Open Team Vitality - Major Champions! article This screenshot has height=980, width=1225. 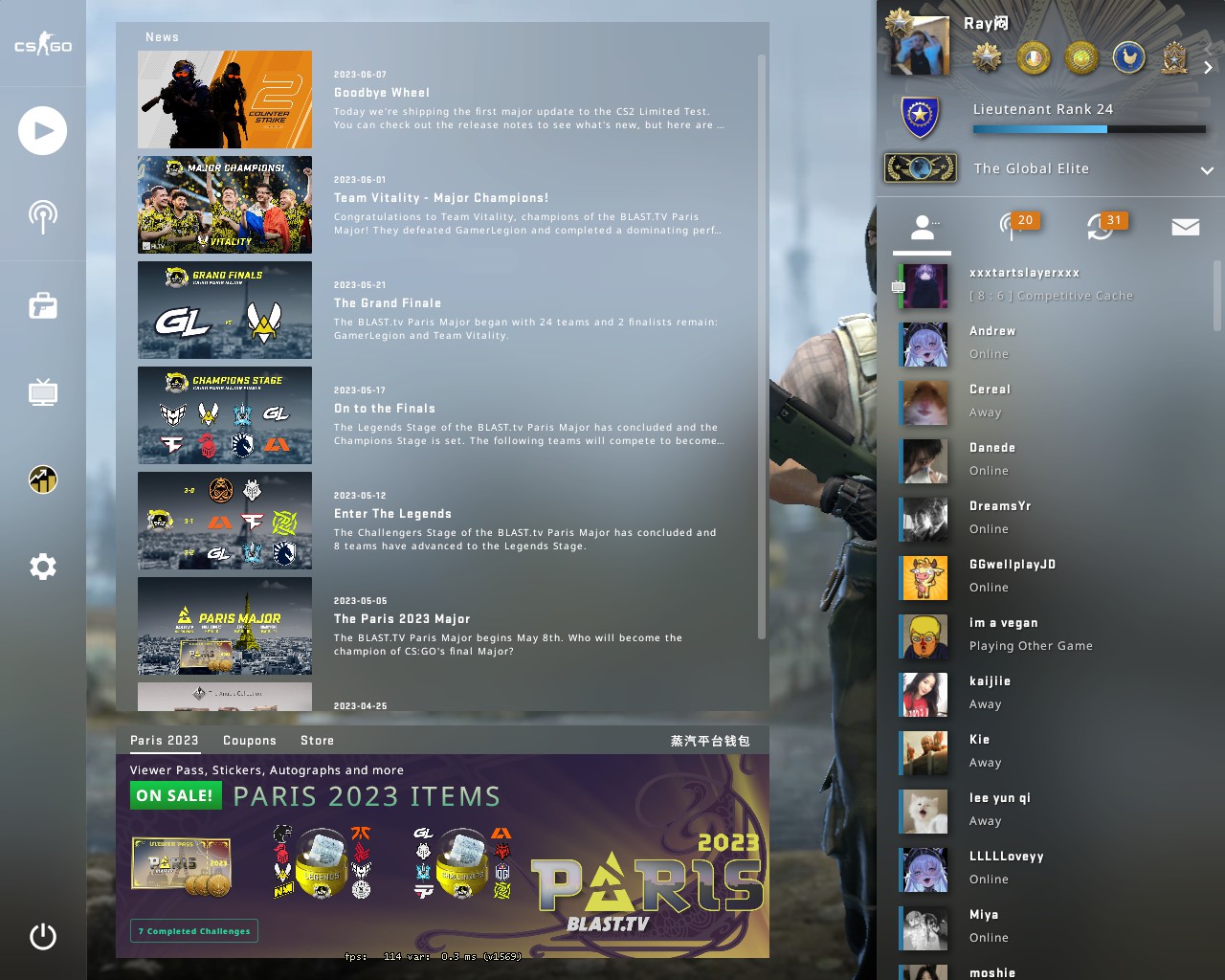click(x=441, y=198)
